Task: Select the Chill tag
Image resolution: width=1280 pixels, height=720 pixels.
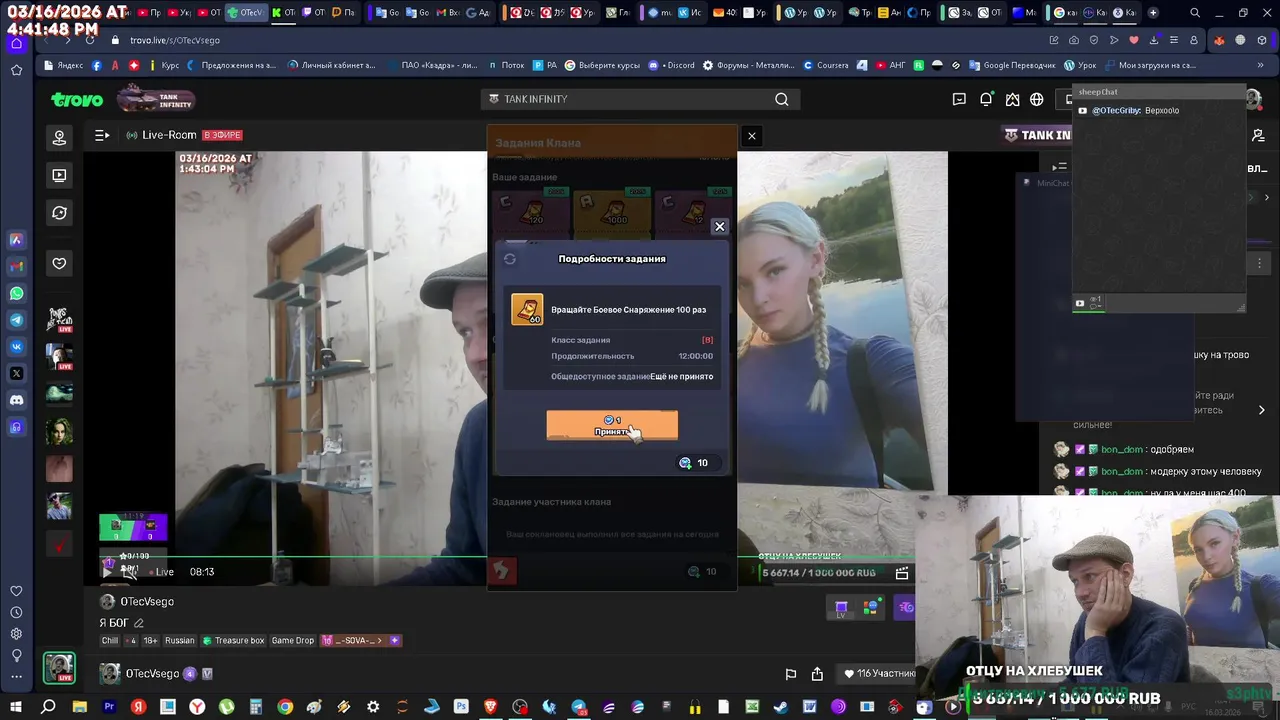Action: pos(110,641)
